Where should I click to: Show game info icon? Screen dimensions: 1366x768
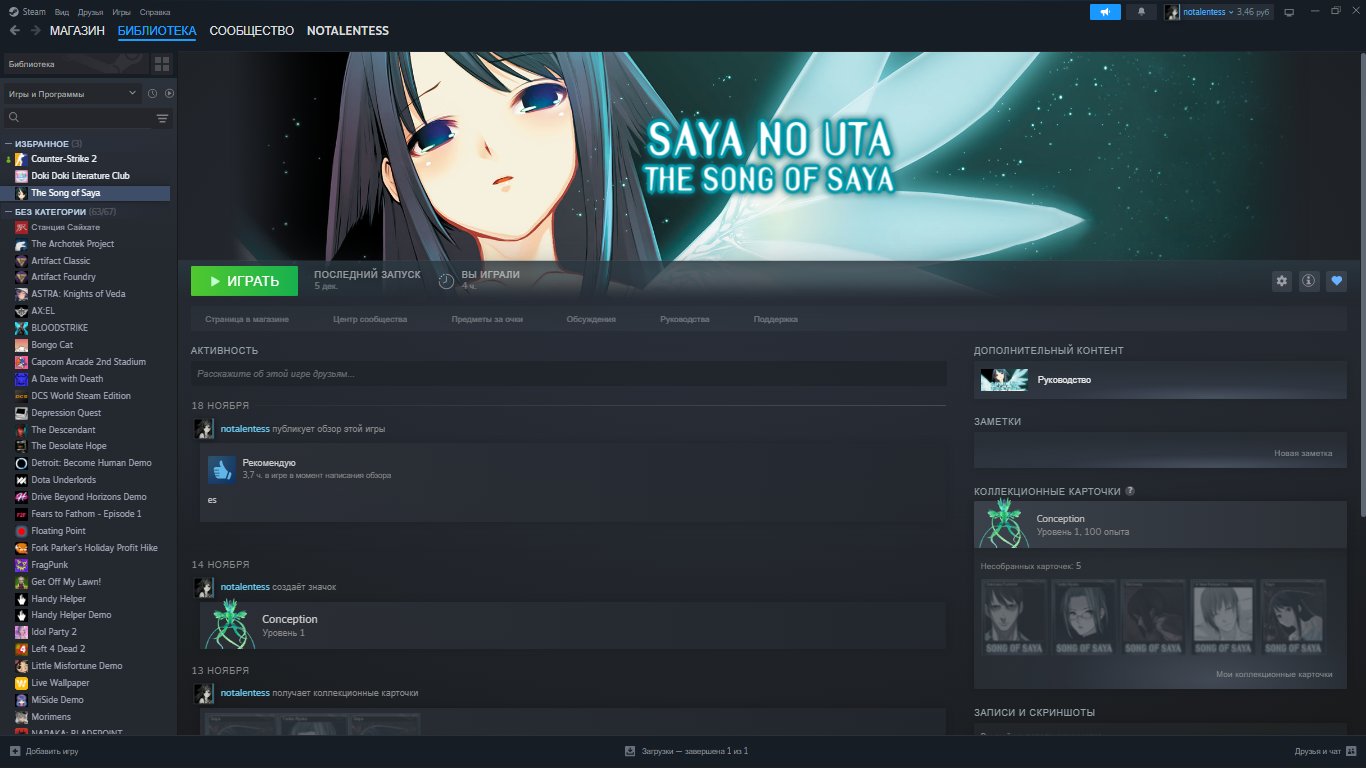[x=1308, y=282]
